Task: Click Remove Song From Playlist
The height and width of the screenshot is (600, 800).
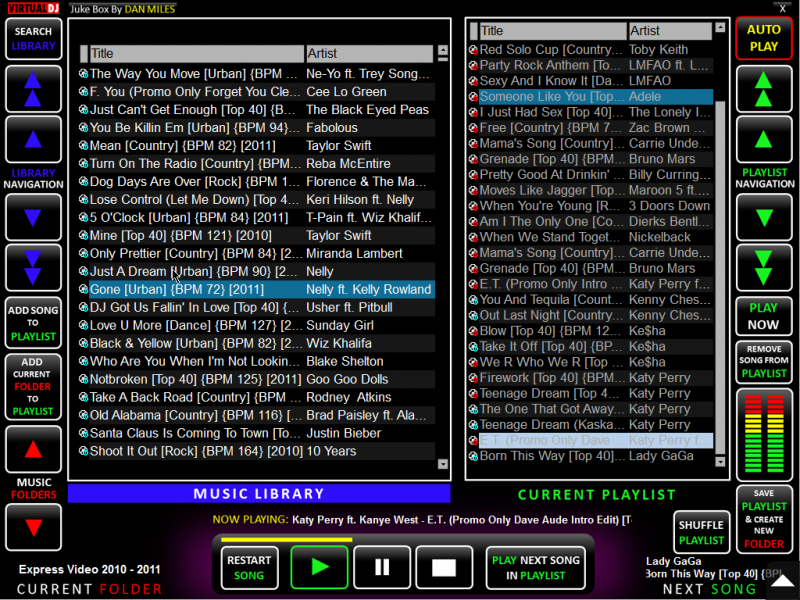Action: [x=764, y=361]
